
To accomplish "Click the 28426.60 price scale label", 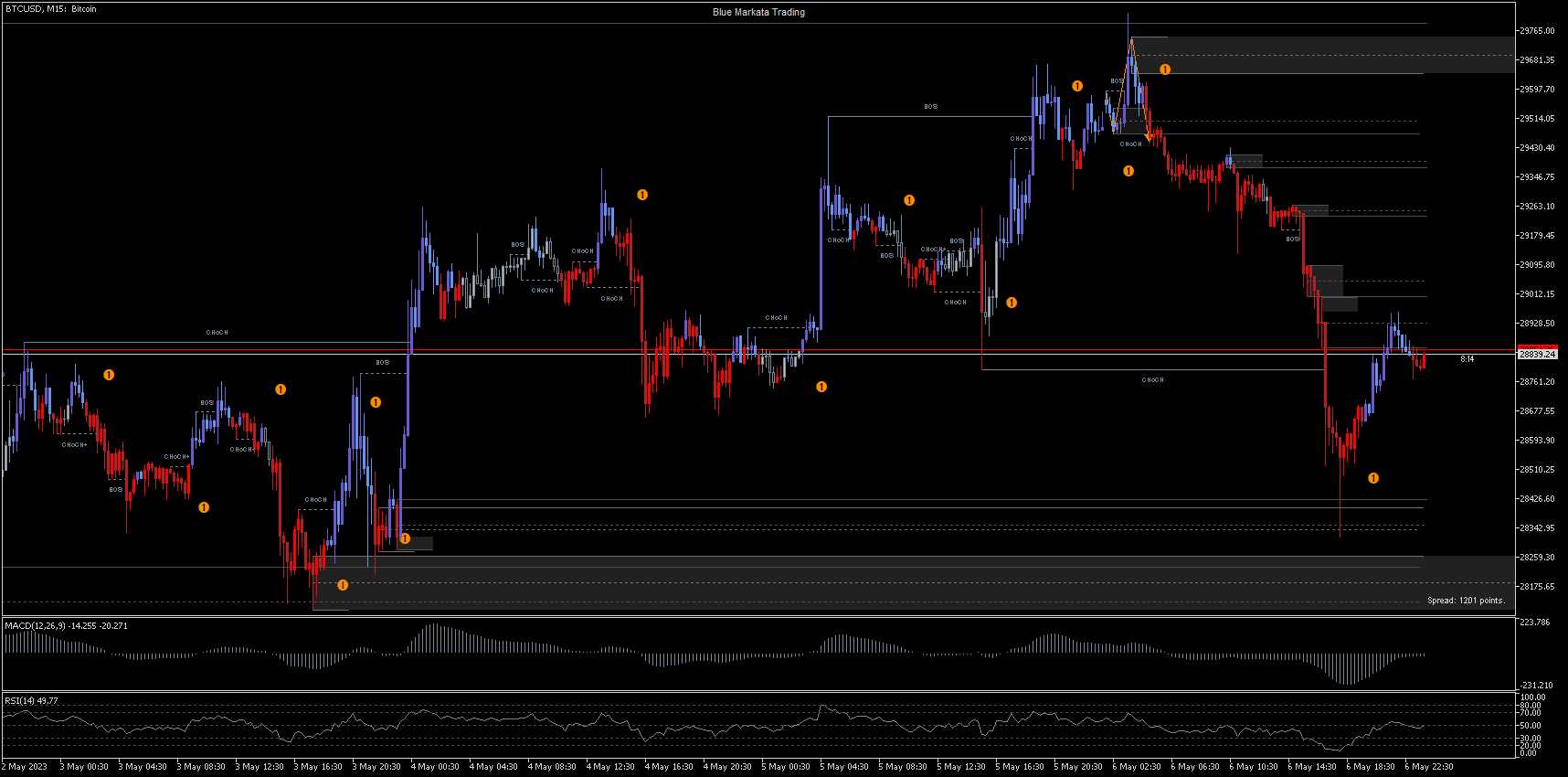I will (1537, 499).
